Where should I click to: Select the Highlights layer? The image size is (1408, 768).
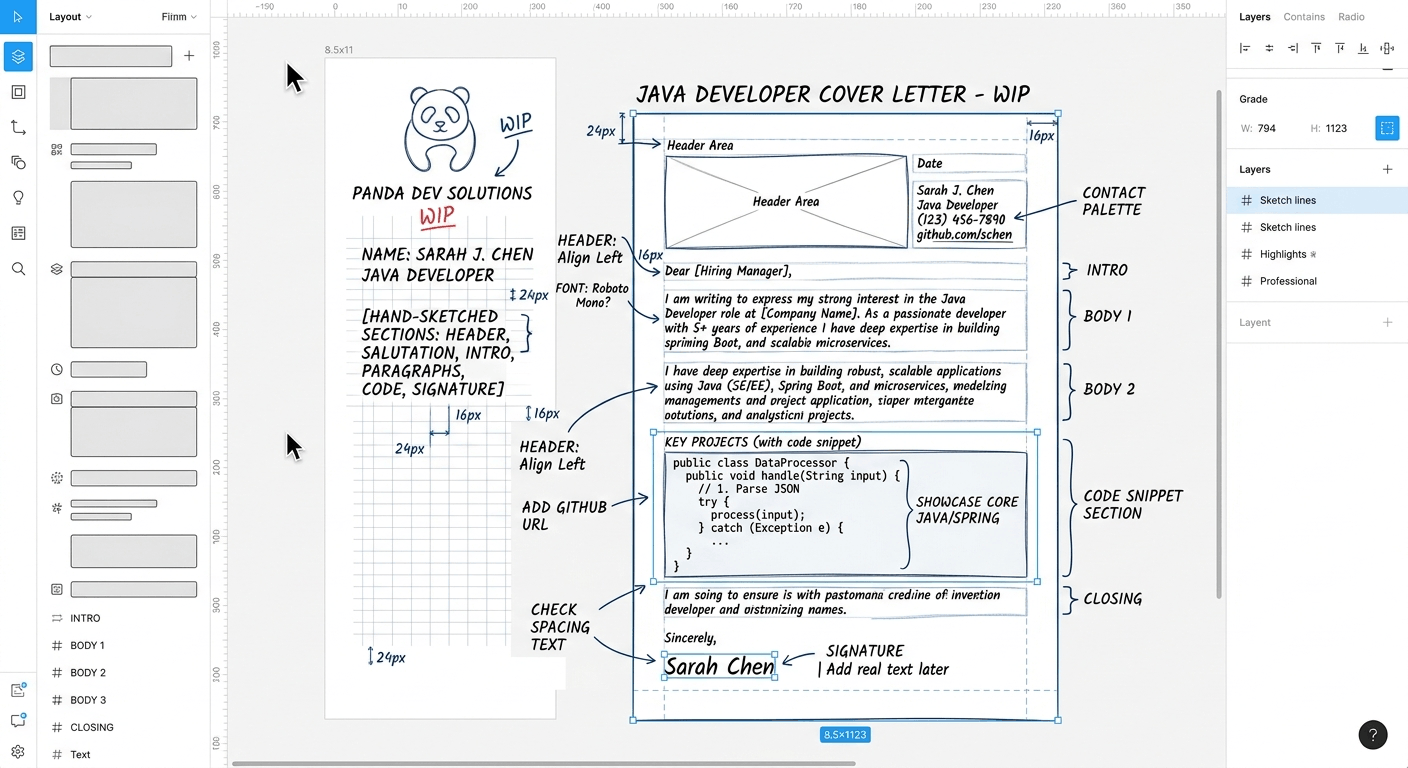coord(1283,254)
